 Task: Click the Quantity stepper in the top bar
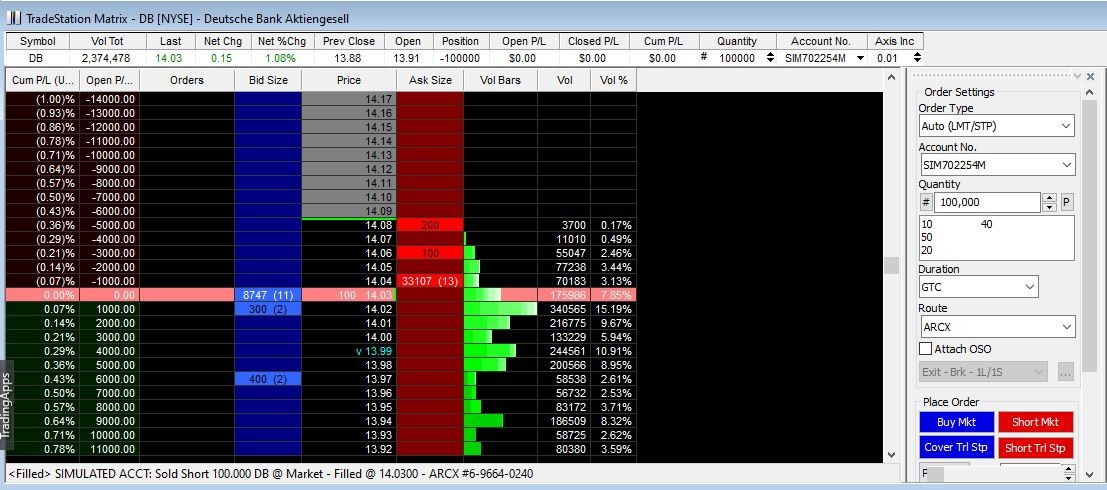point(770,59)
